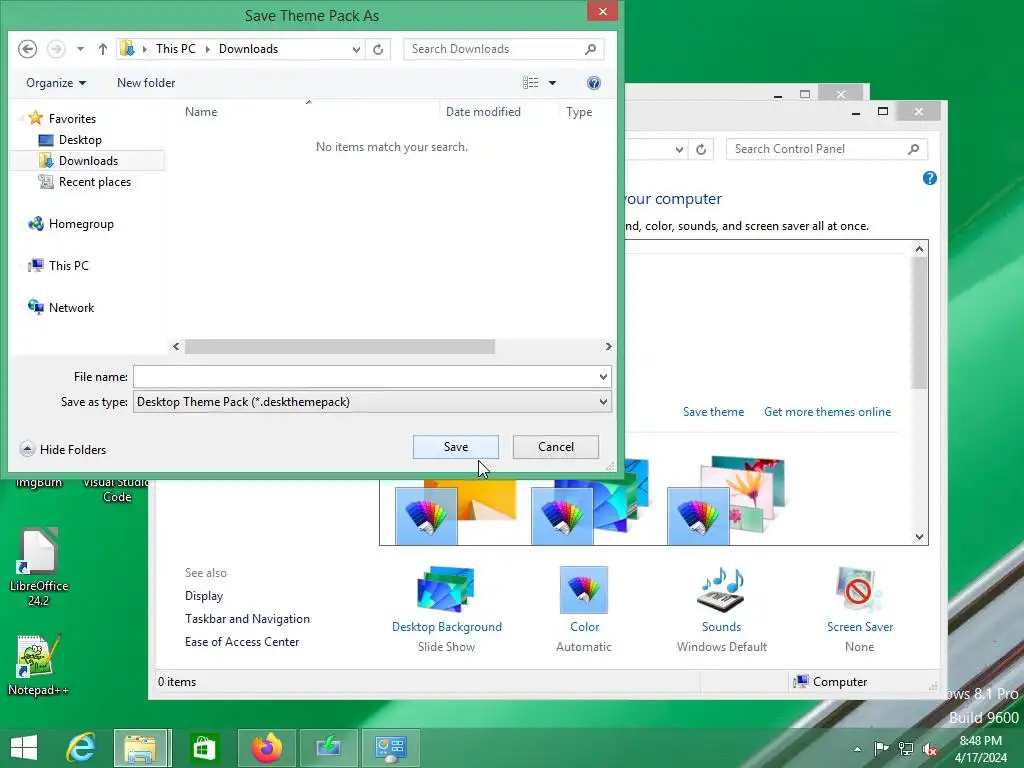1024x768 pixels.
Task: Select Recent places in navigation pane
Action: (94, 182)
